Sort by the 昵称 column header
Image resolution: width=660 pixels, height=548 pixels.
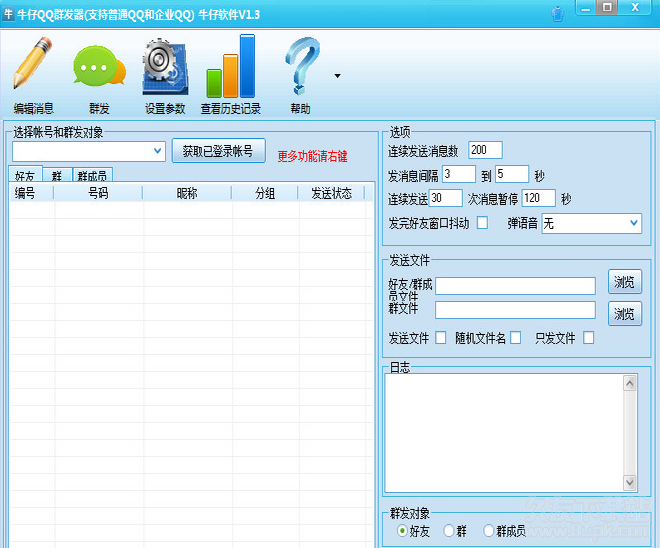coord(187,193)
